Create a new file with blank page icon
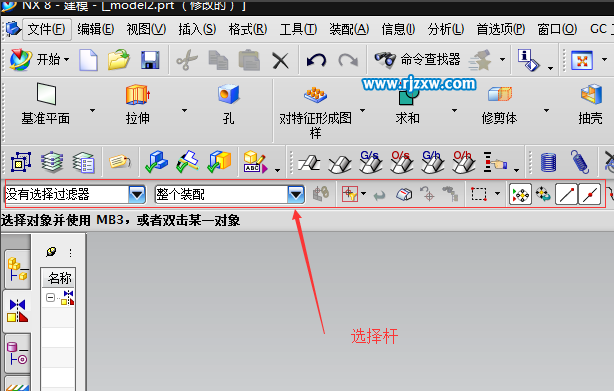This screenshot has height=391, width=614. point(88,60)
